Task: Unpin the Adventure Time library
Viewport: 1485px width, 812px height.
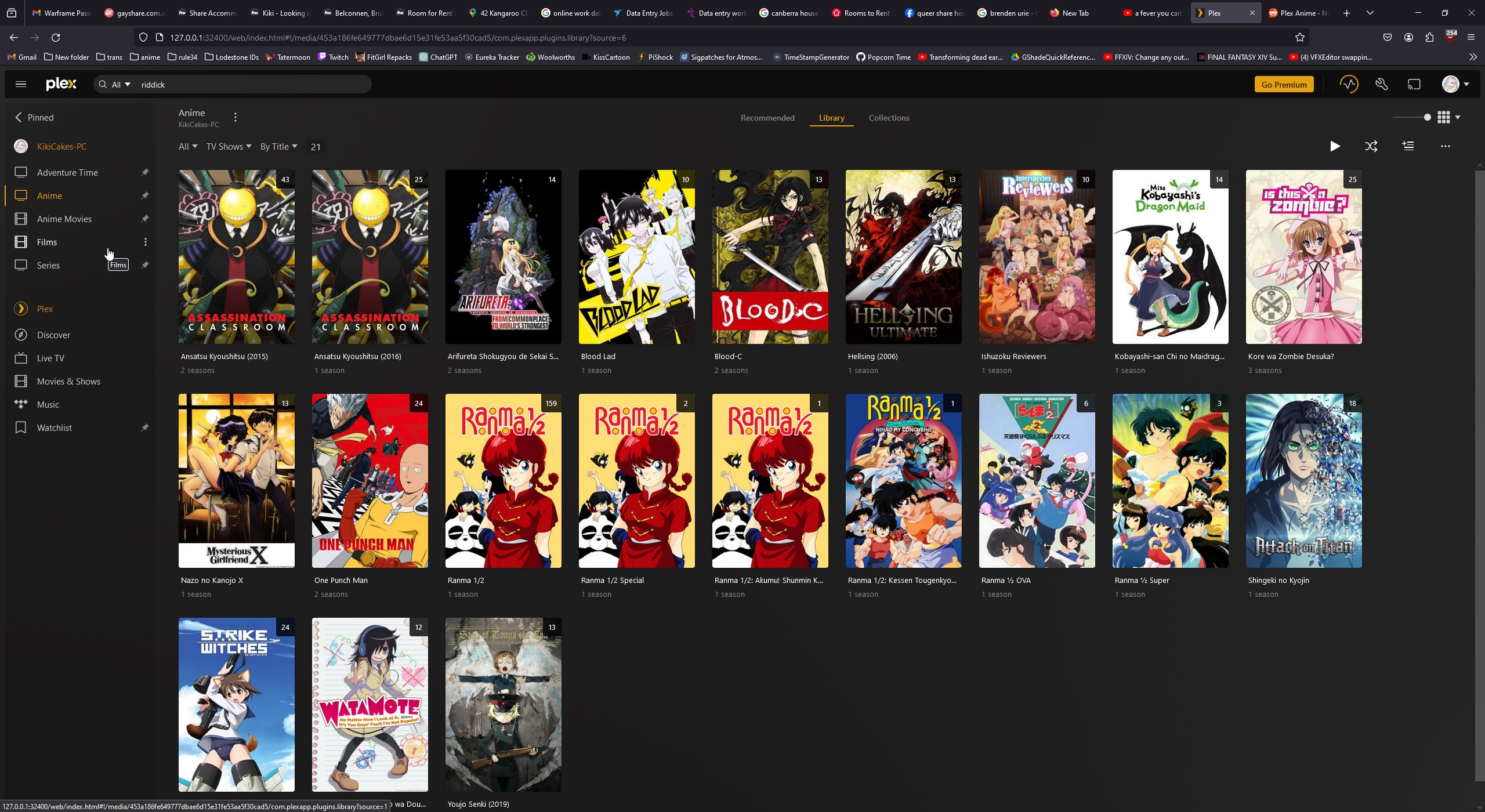Action: point(145,172)
